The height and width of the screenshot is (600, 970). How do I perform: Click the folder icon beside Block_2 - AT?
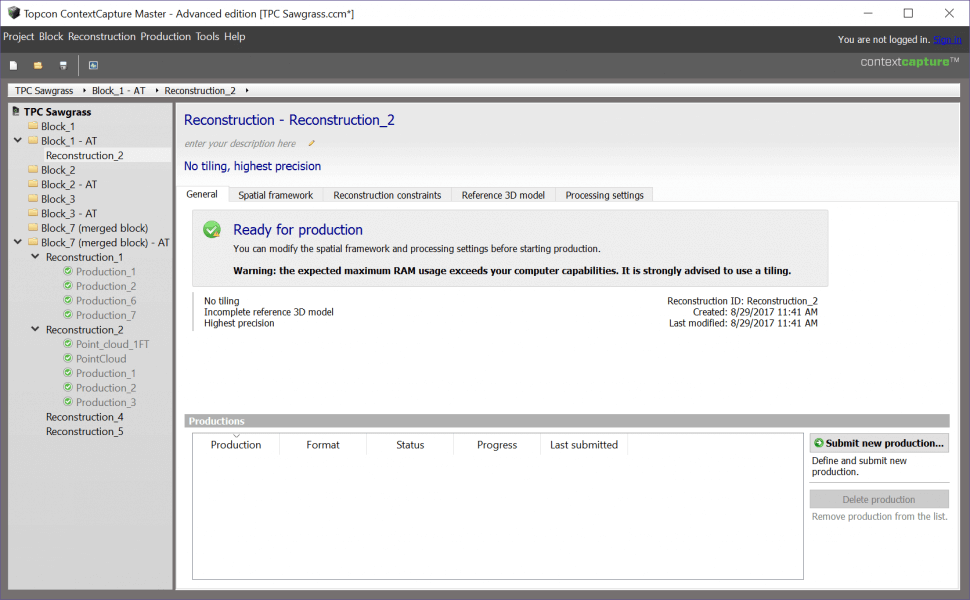33,184
